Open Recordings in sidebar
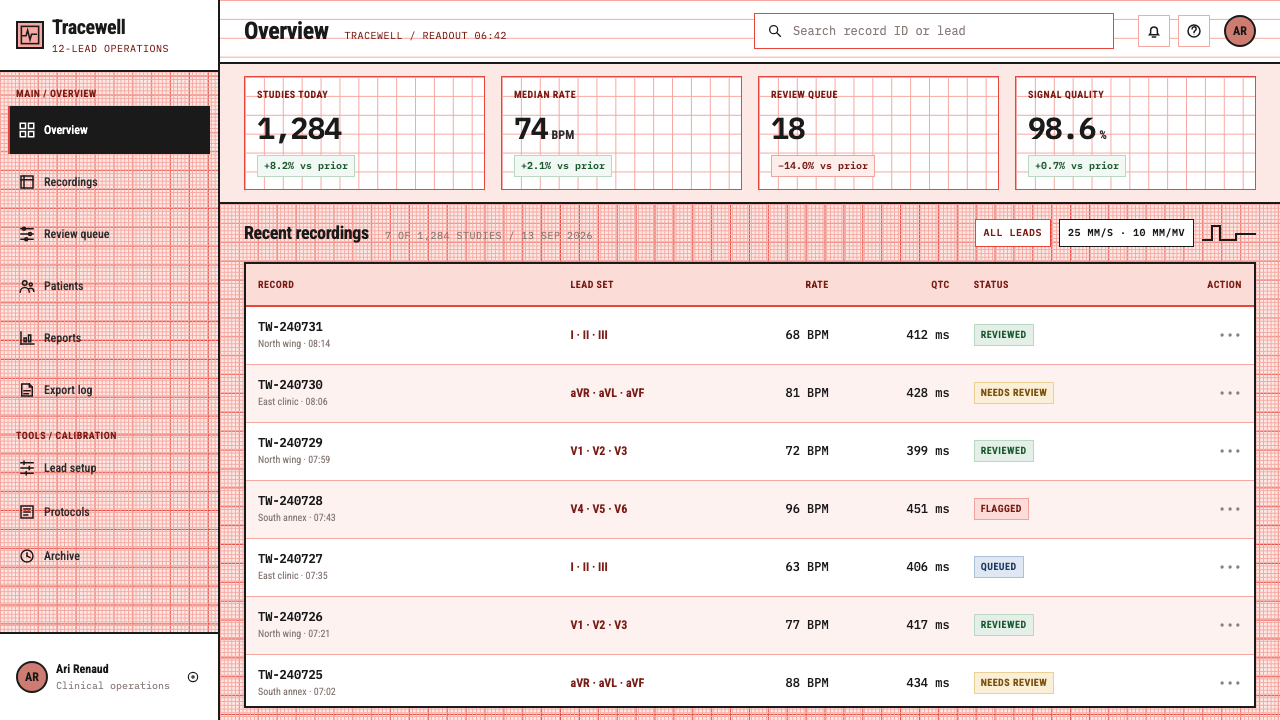This screenshot has height=720, width=1280. click(x=109, y=182)
